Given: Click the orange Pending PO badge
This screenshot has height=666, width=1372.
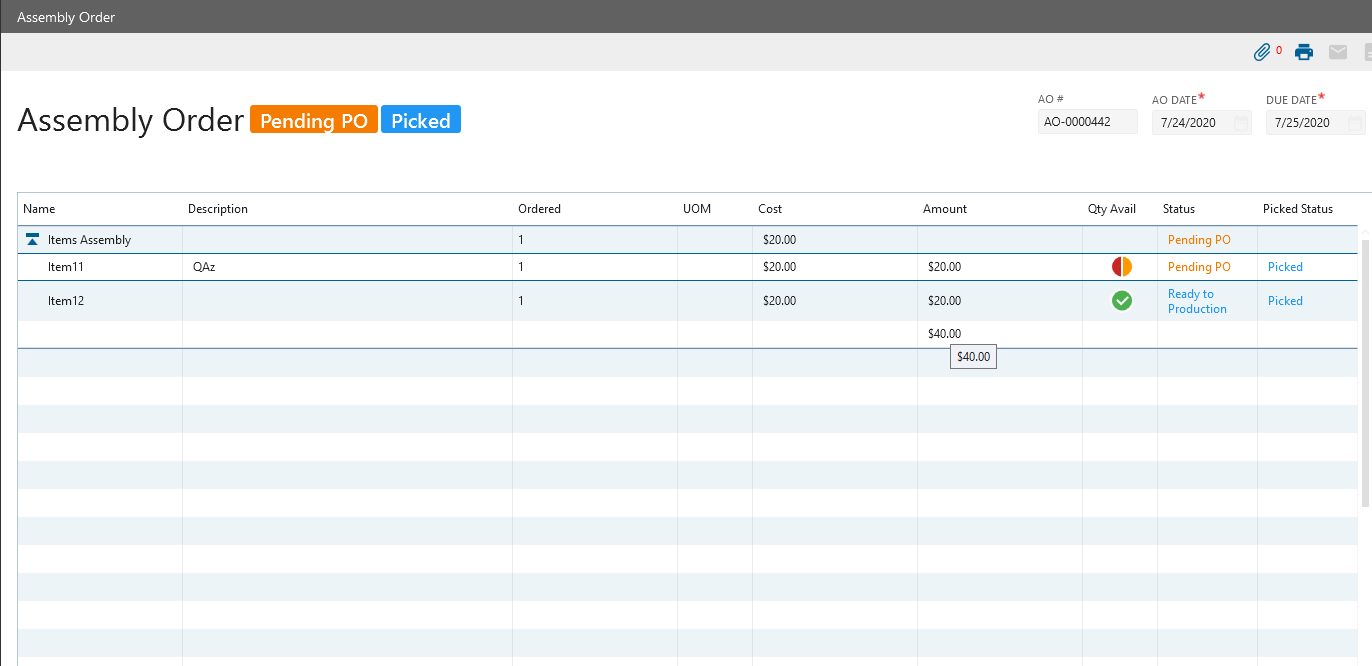Looking at the screenshot, I should (x=314, y=121).
